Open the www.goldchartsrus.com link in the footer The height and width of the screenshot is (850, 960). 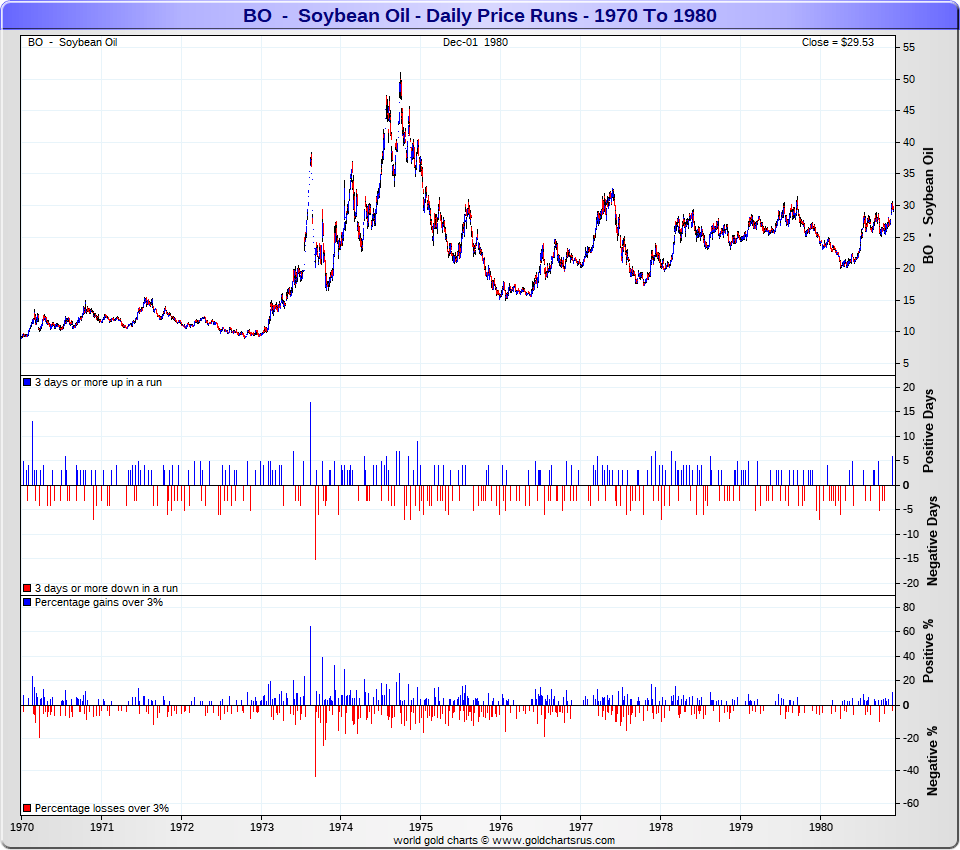click(553, 840)
